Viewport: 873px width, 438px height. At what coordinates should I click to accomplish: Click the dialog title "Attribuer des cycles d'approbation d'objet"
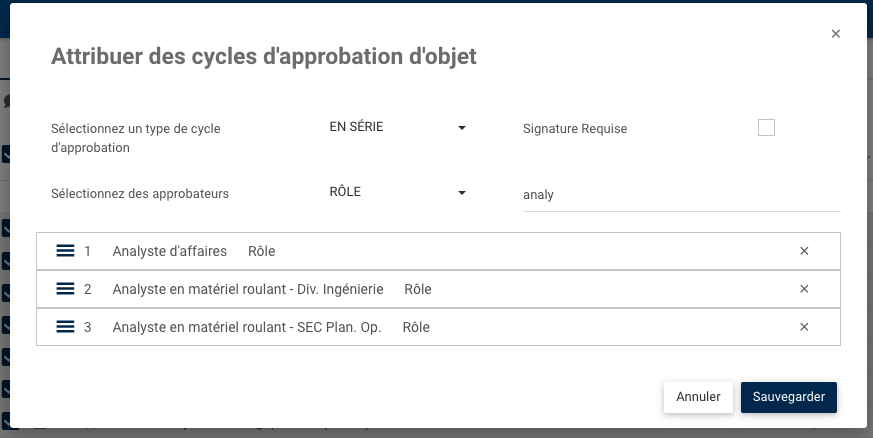tap(264, 57)
